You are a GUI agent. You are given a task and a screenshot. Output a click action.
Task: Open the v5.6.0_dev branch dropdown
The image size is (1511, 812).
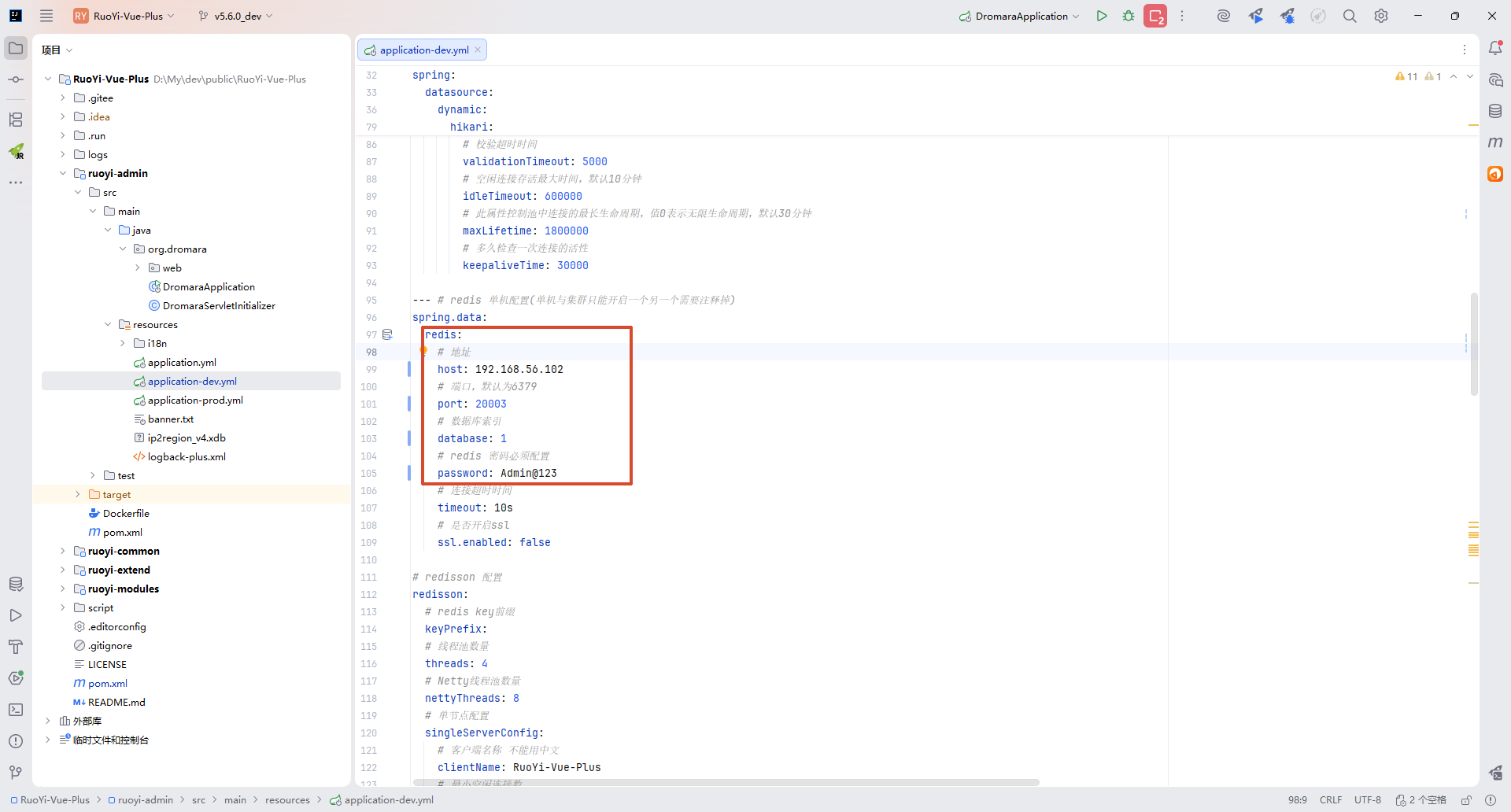[236, 16]
